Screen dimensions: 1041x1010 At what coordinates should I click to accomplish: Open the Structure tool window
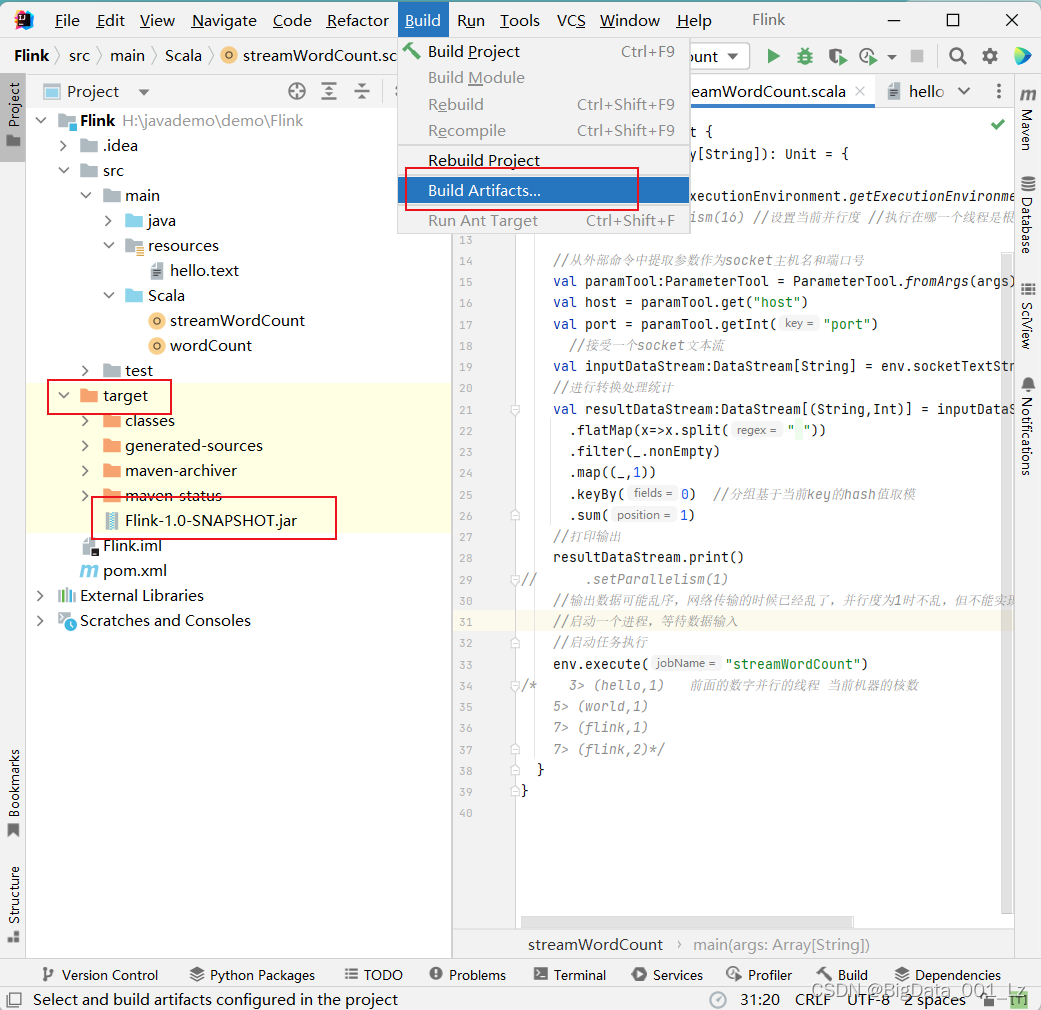click(13, 904)
